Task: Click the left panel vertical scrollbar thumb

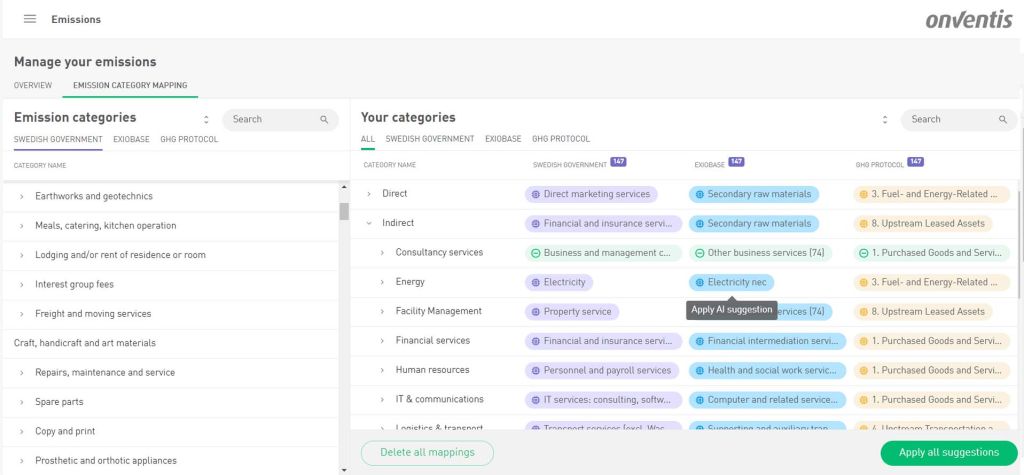Action: coord(344,211)
